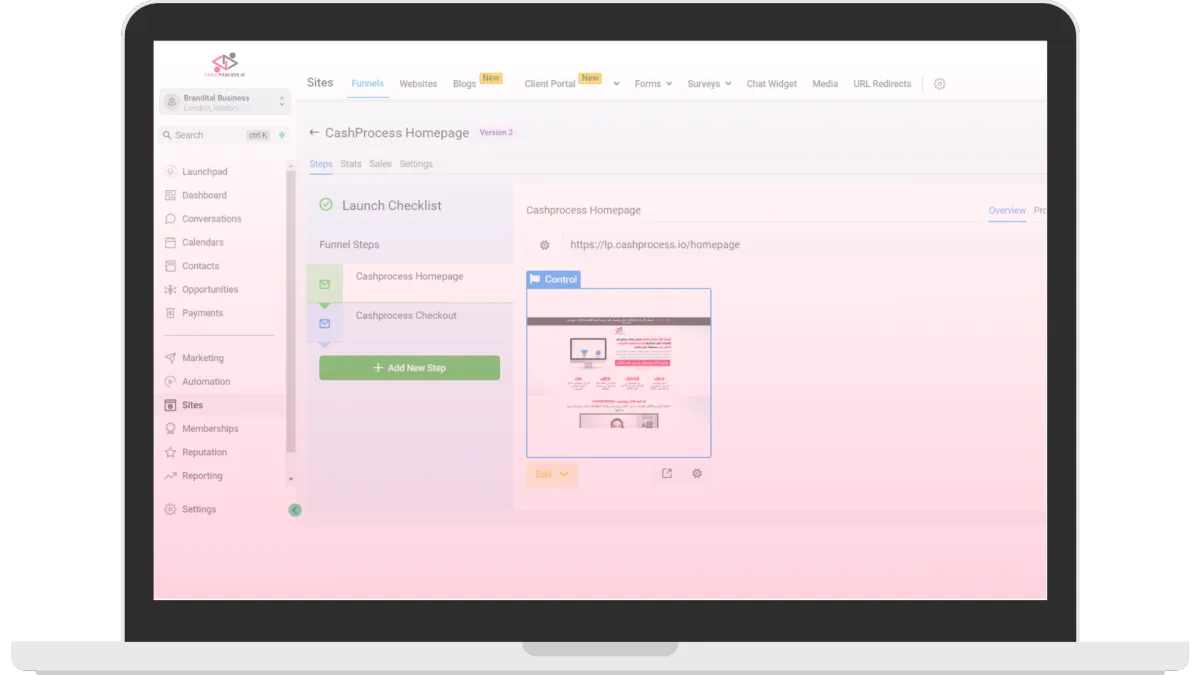This screenshot has width=1200, height=675.
Task: Select the Overview tab
Action: [x=1007, y=211]
